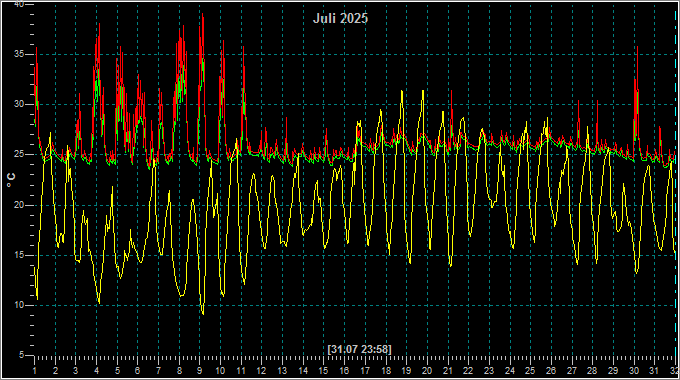
Task: Click the 25 degree axis label
Action: (x=19, y=154)
